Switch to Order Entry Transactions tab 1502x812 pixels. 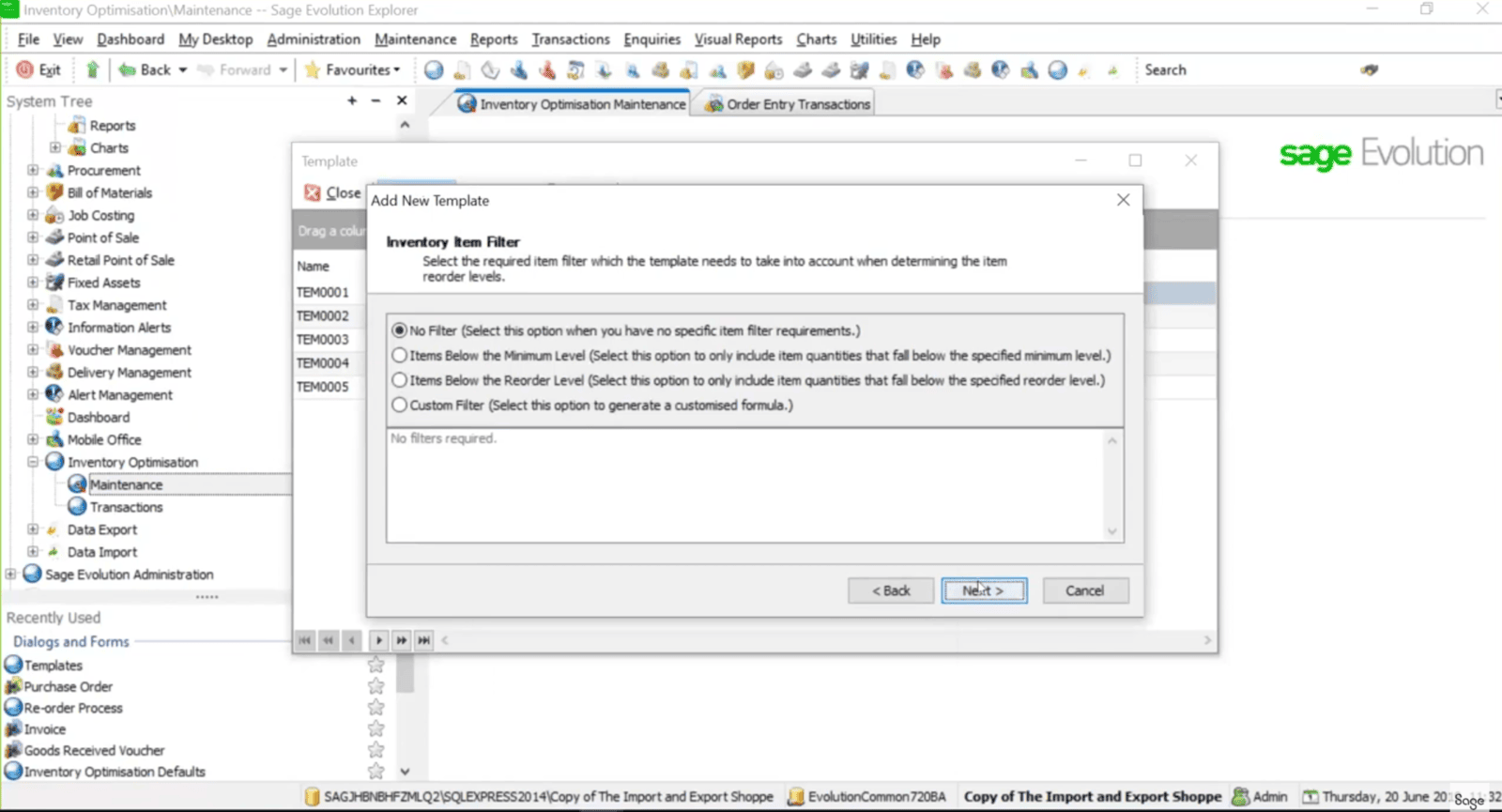[x=788, y=104]
